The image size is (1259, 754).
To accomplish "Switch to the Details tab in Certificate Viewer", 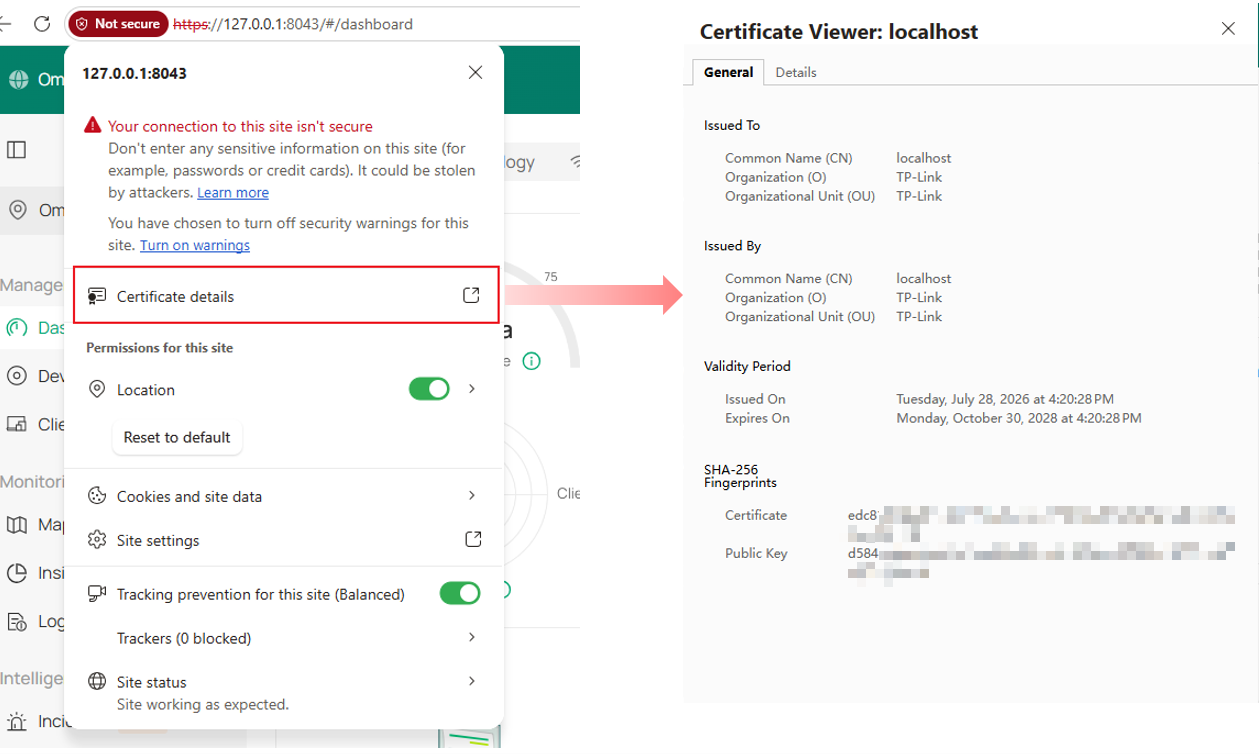I will 796,72.
